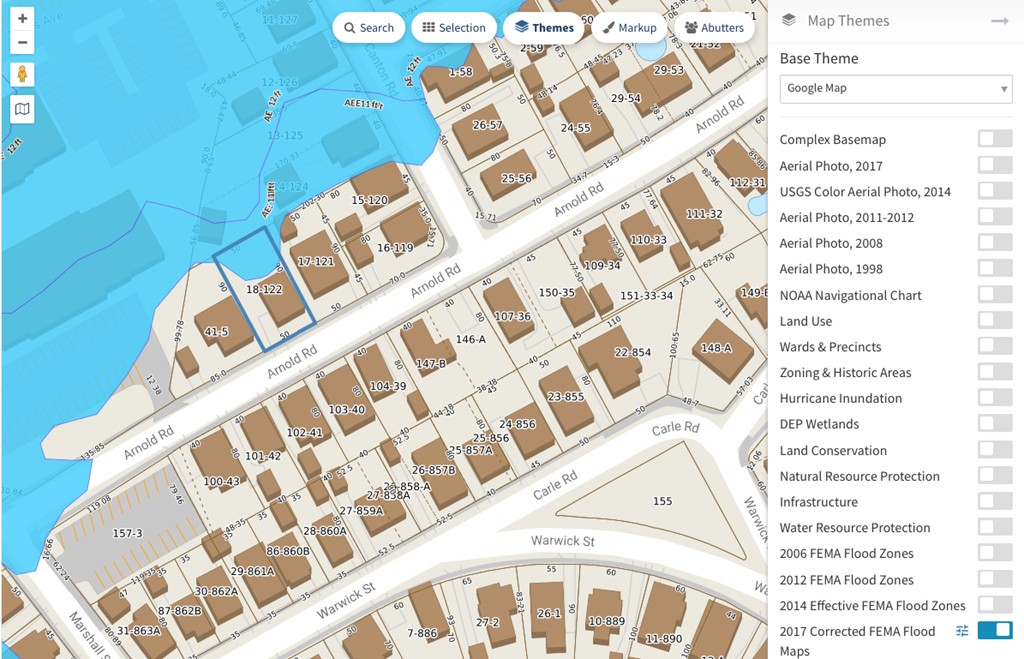Enable USGS Color Aerial Photo, 2014
This screenshot has width=1024, height=659.
(x=995, y=191)
